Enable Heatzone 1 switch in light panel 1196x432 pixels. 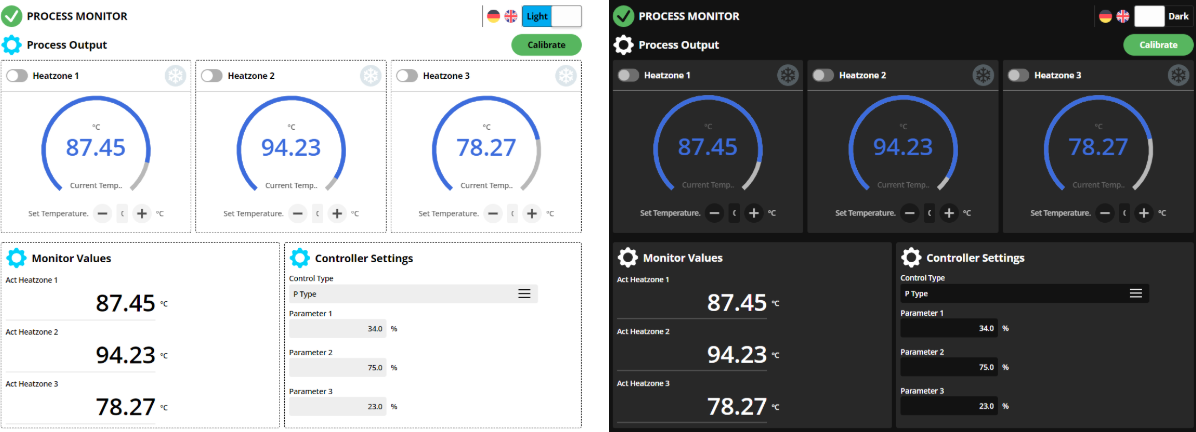(x=18, y=76)
